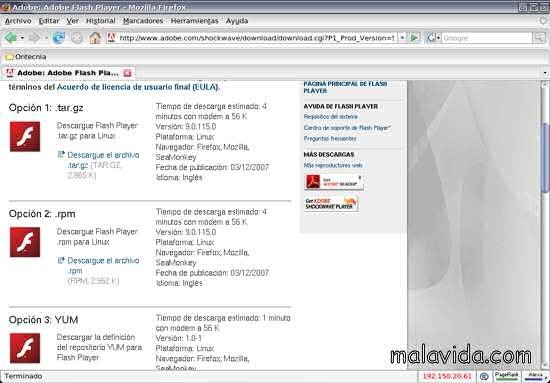Click the Get Adobe Reader badge
This screenshot has width=550, height=383.
click(334, 182)
